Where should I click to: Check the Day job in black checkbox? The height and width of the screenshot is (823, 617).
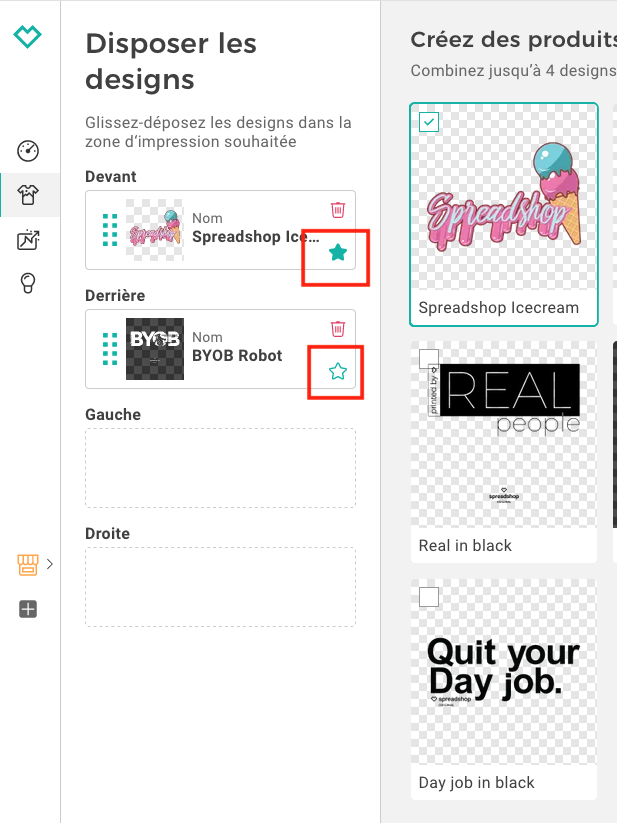pyautogui.click(x=429, y=597)
